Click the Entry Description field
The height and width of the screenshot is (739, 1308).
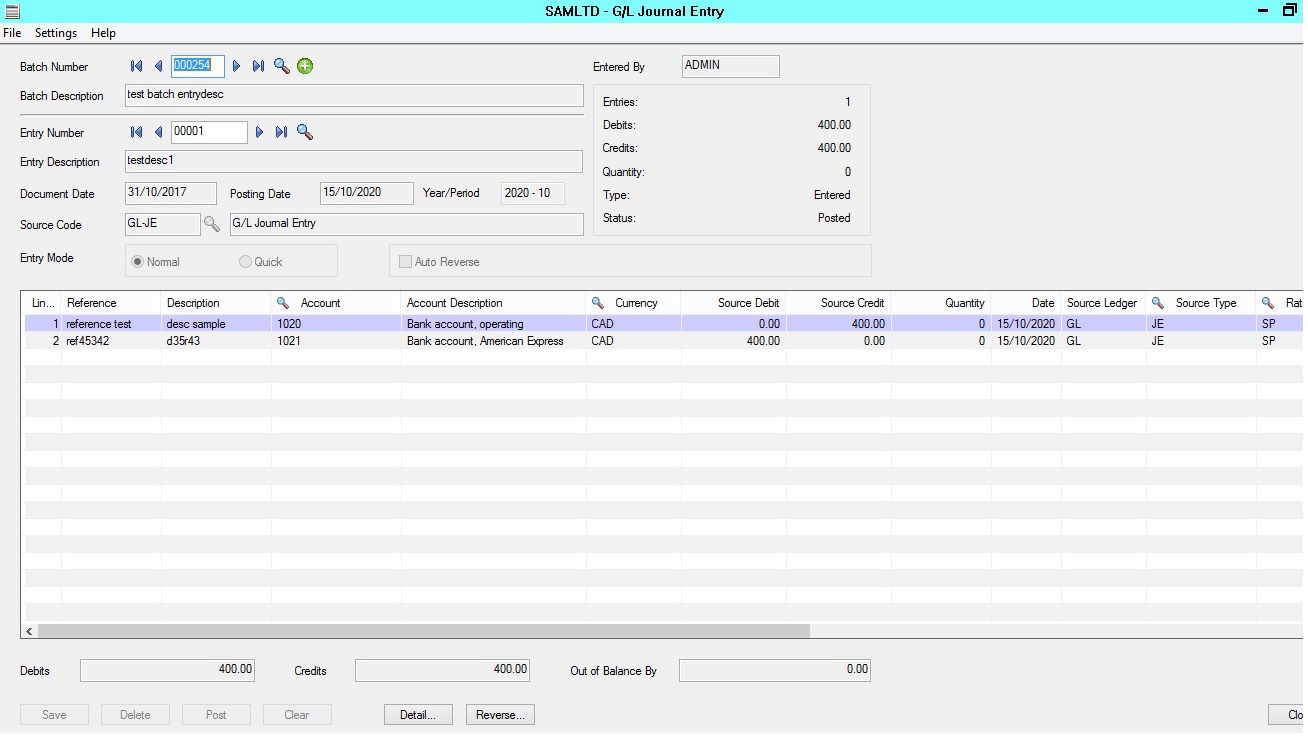coord(354,161)
